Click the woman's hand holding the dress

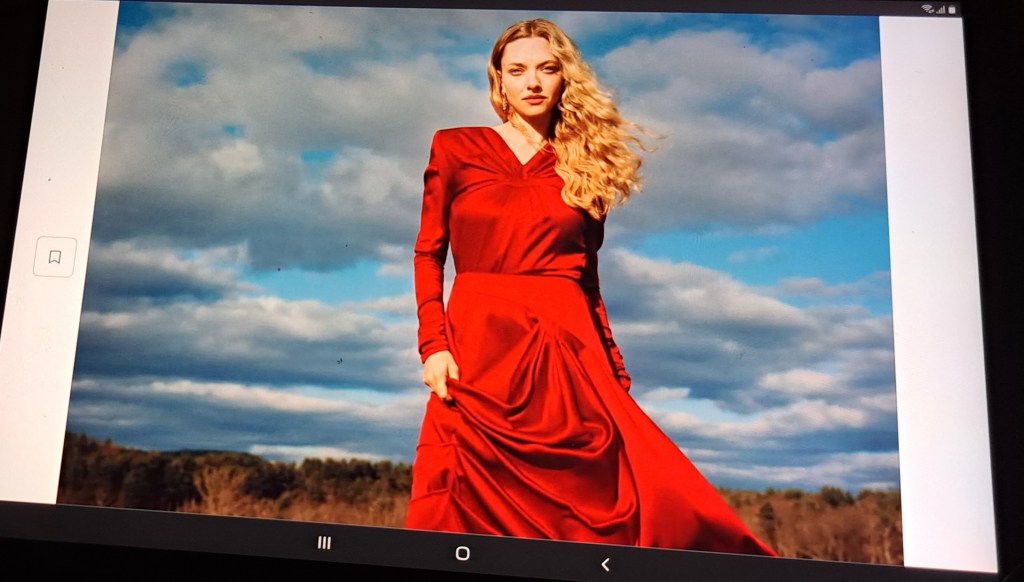[x=440, y=373]
